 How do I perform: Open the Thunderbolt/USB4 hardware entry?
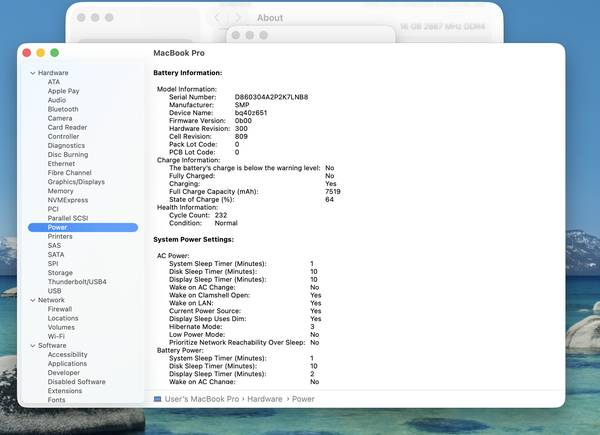[77, 281]
